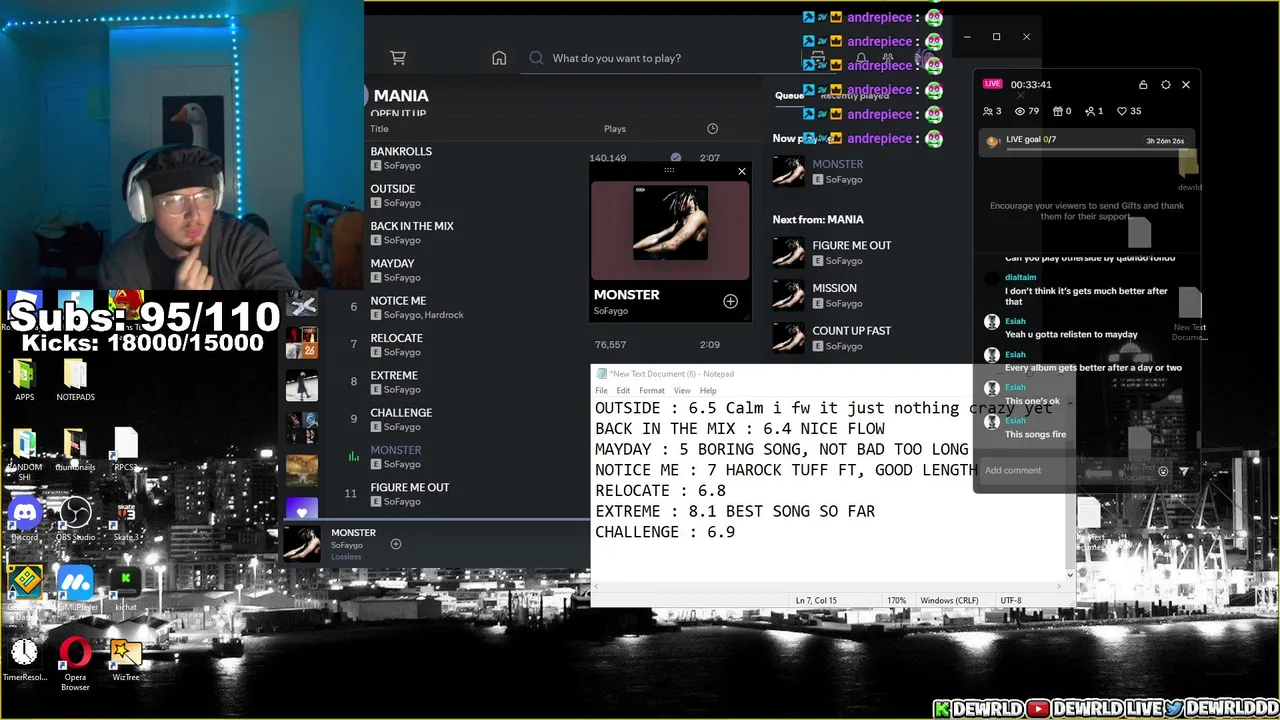Switch to the Queue tab

pos(789,96)
